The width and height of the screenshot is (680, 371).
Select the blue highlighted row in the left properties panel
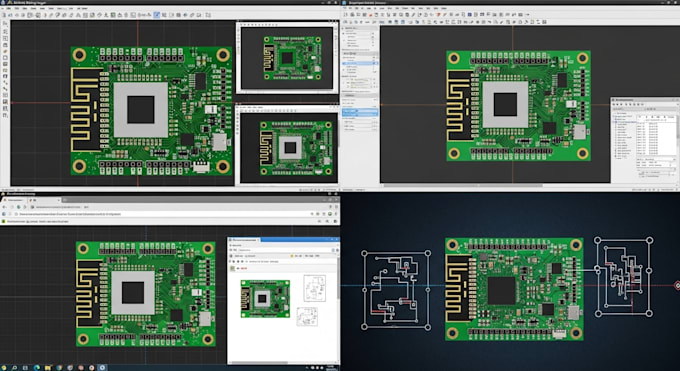point(360,112)
